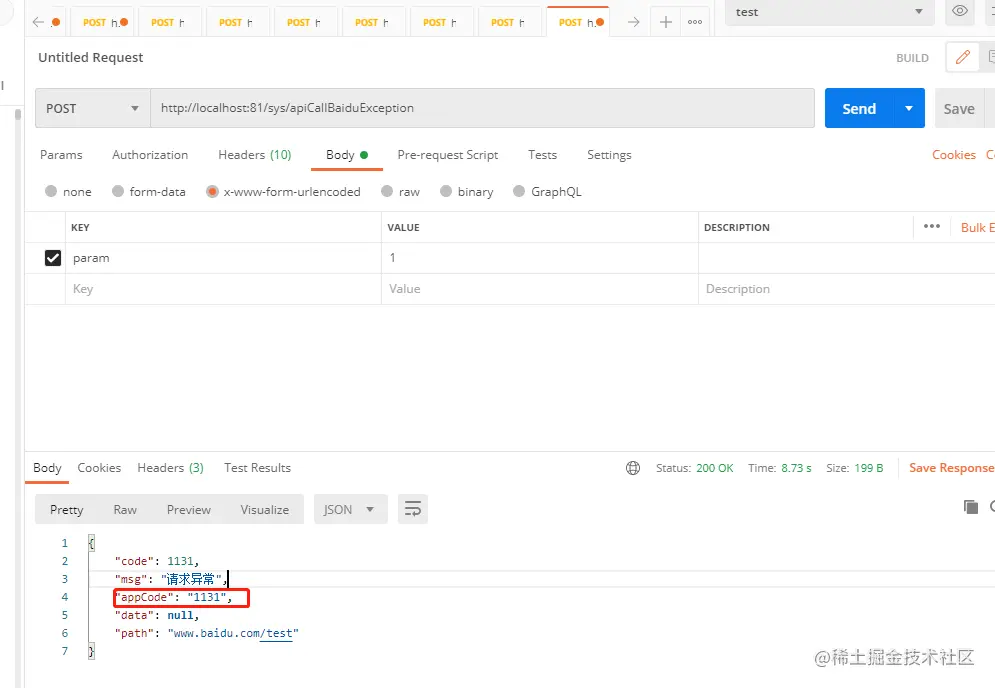
Task: Copy the response with the copy icon
Action: pos(971,506)
